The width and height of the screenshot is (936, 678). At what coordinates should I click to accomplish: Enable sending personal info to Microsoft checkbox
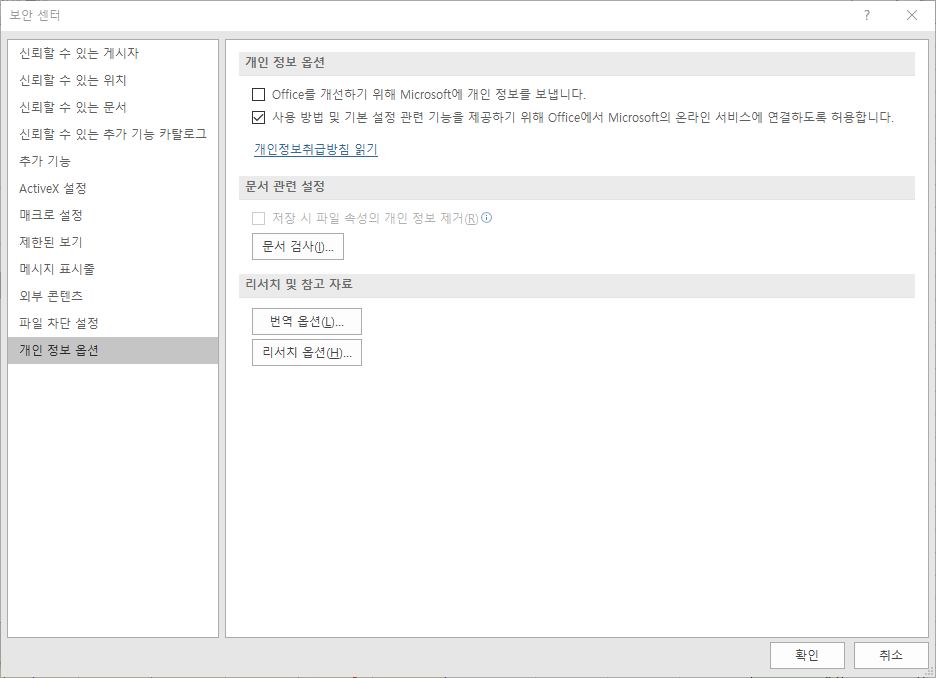(x=258, y=94)
